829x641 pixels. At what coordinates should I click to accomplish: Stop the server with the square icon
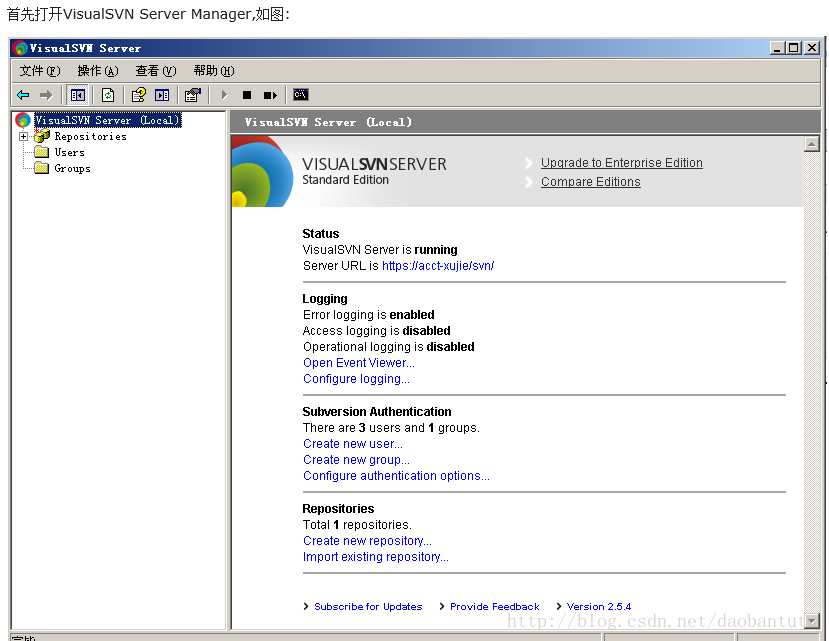click(x=247, y=95)
